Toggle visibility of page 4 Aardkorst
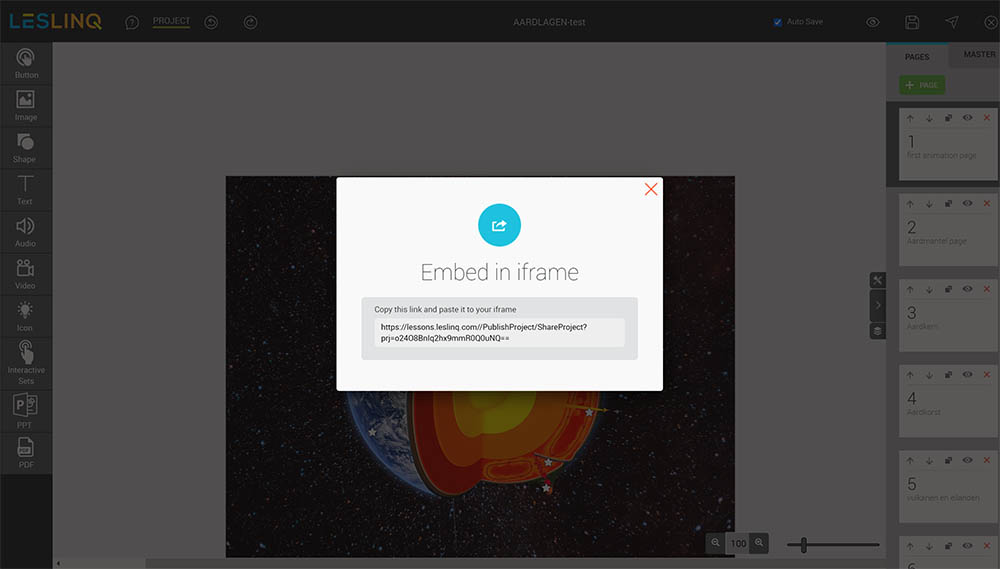1000x569 pixels. click(x=967, y=374)
